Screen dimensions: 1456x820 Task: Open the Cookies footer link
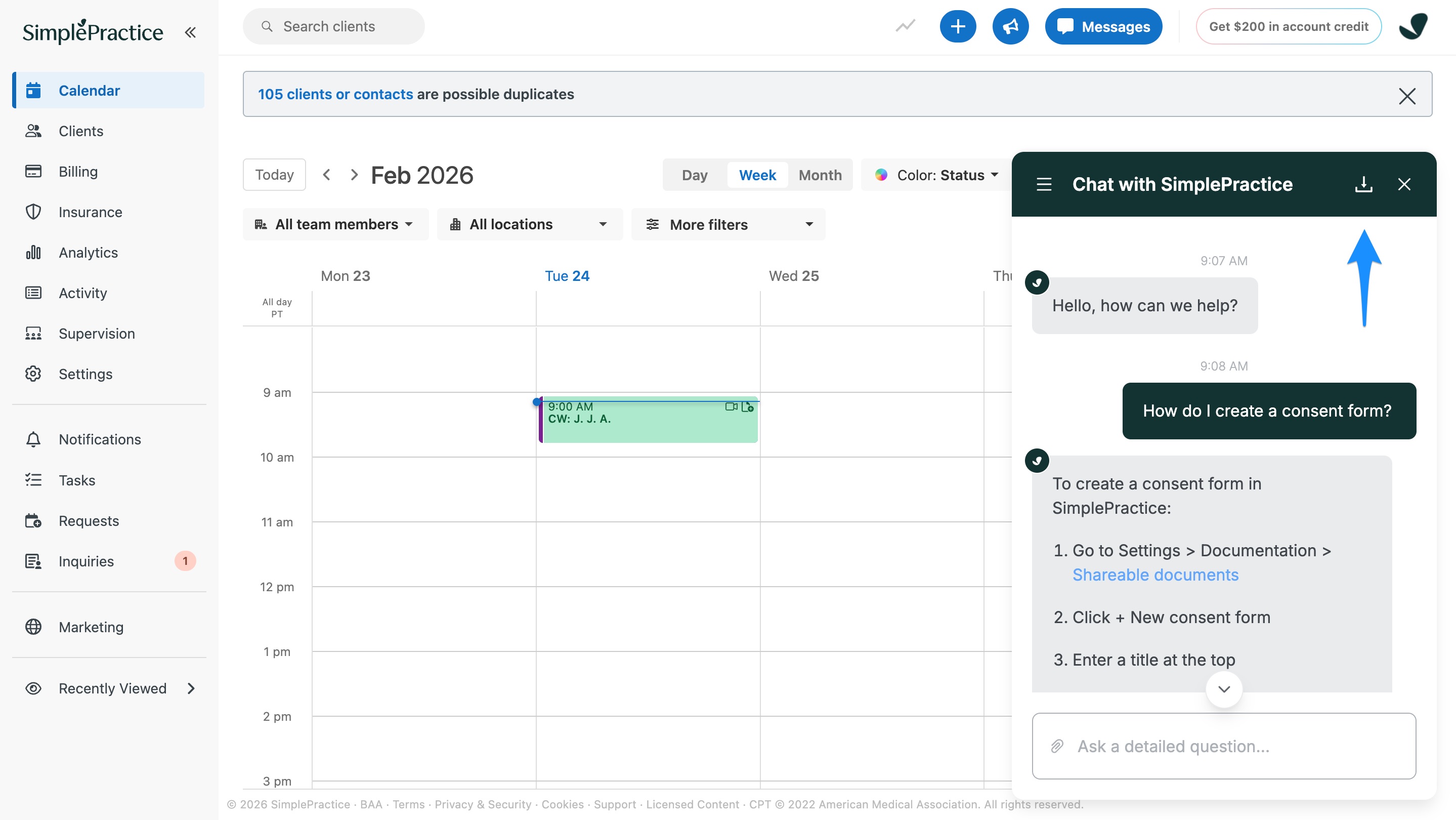(x=563, y=805)
